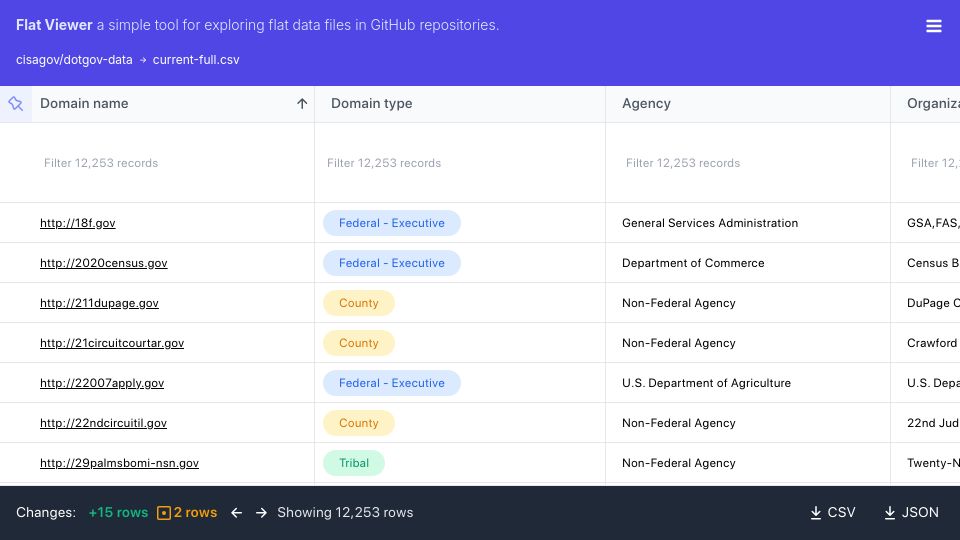The width and height of the screenshot is (960, 540).
Task: Click Federal - Executive tag in 2020census.gov row
Action: pyautogui.click(x=392, y=263)
